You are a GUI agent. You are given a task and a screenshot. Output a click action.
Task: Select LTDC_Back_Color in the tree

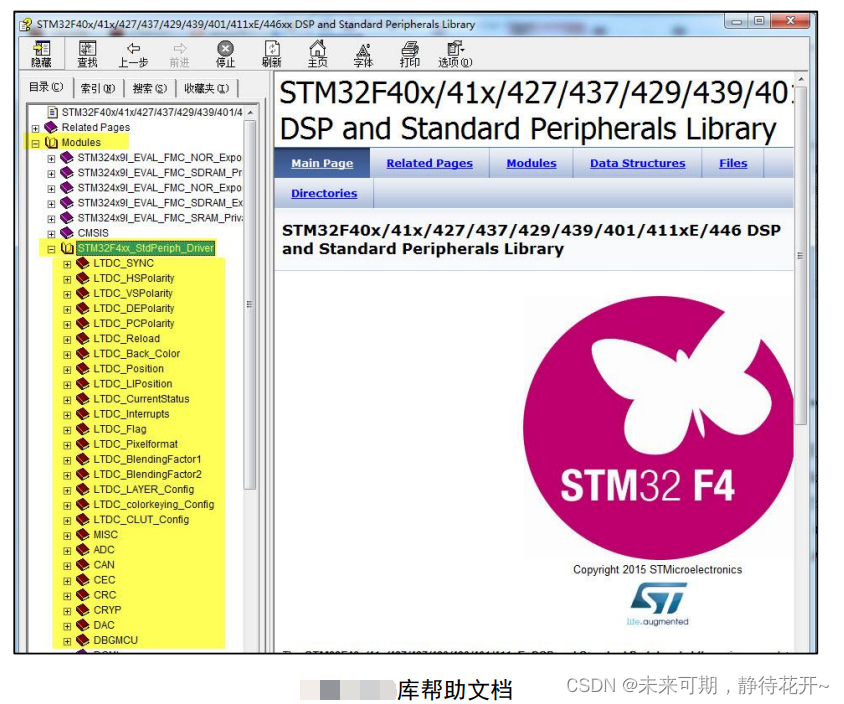click(137, 354)
